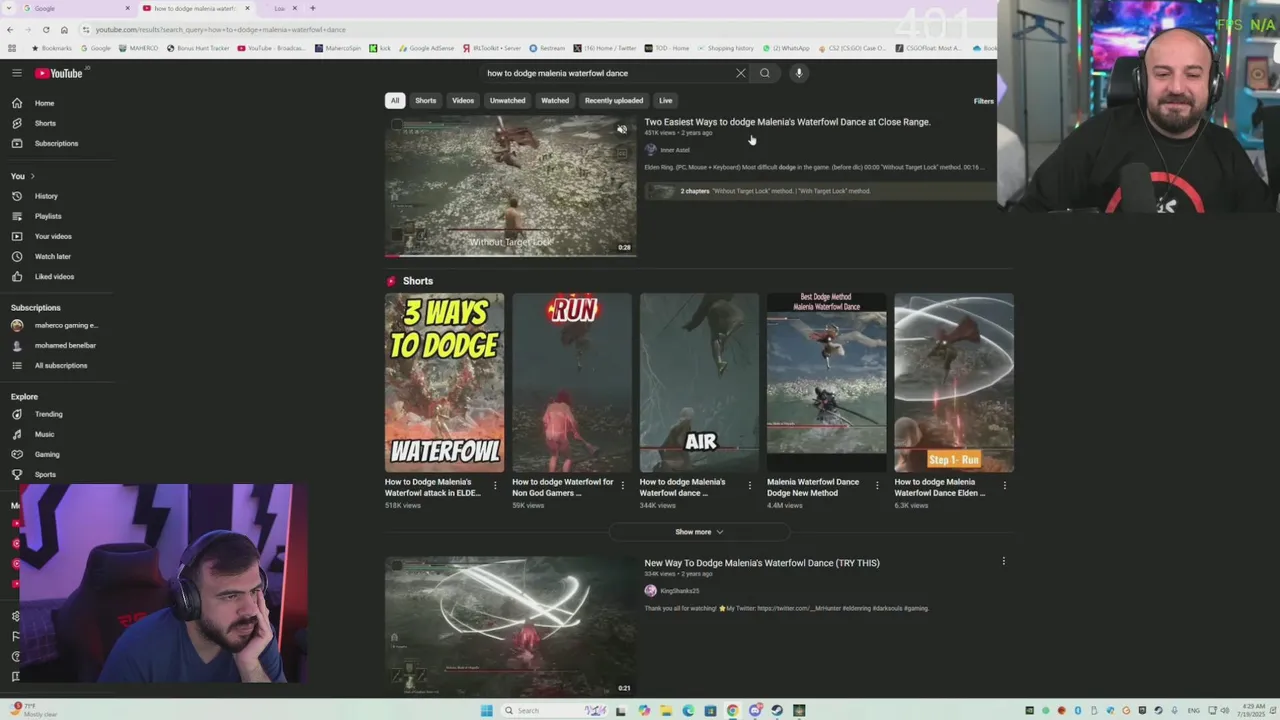The height and width of the screenshot is (720, 1280).
Task: Click the YouTube logo
Action: click(x=59, y=73)
